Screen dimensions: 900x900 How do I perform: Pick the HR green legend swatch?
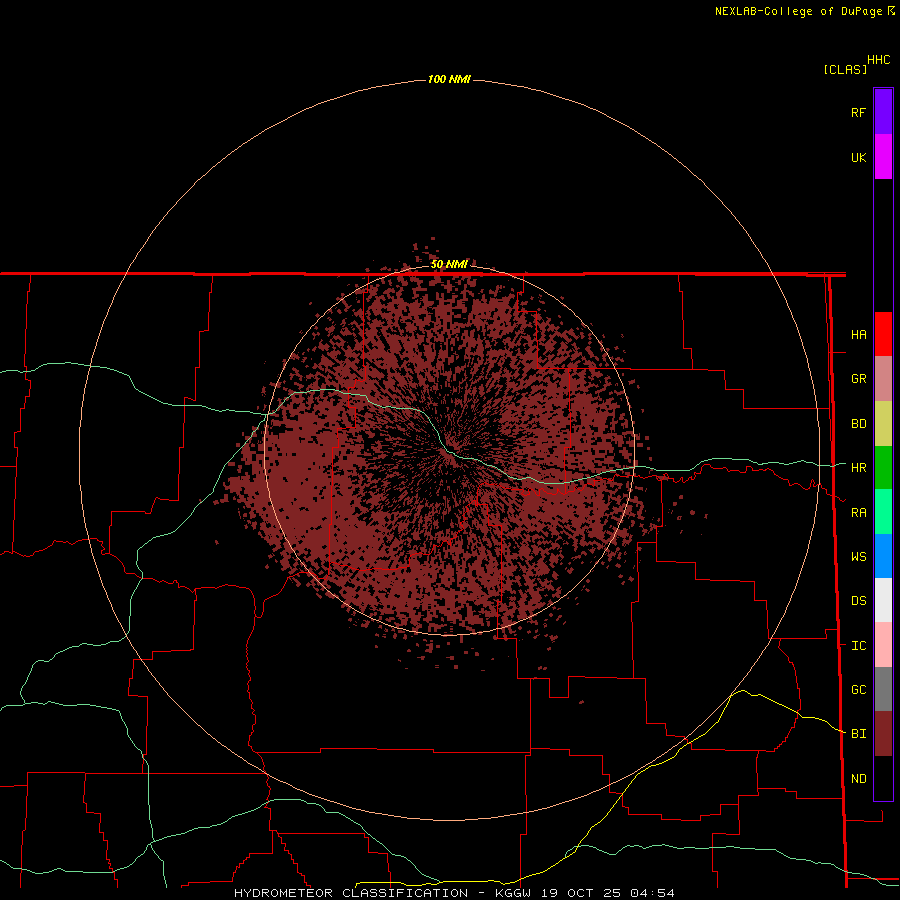click(883, 467)
